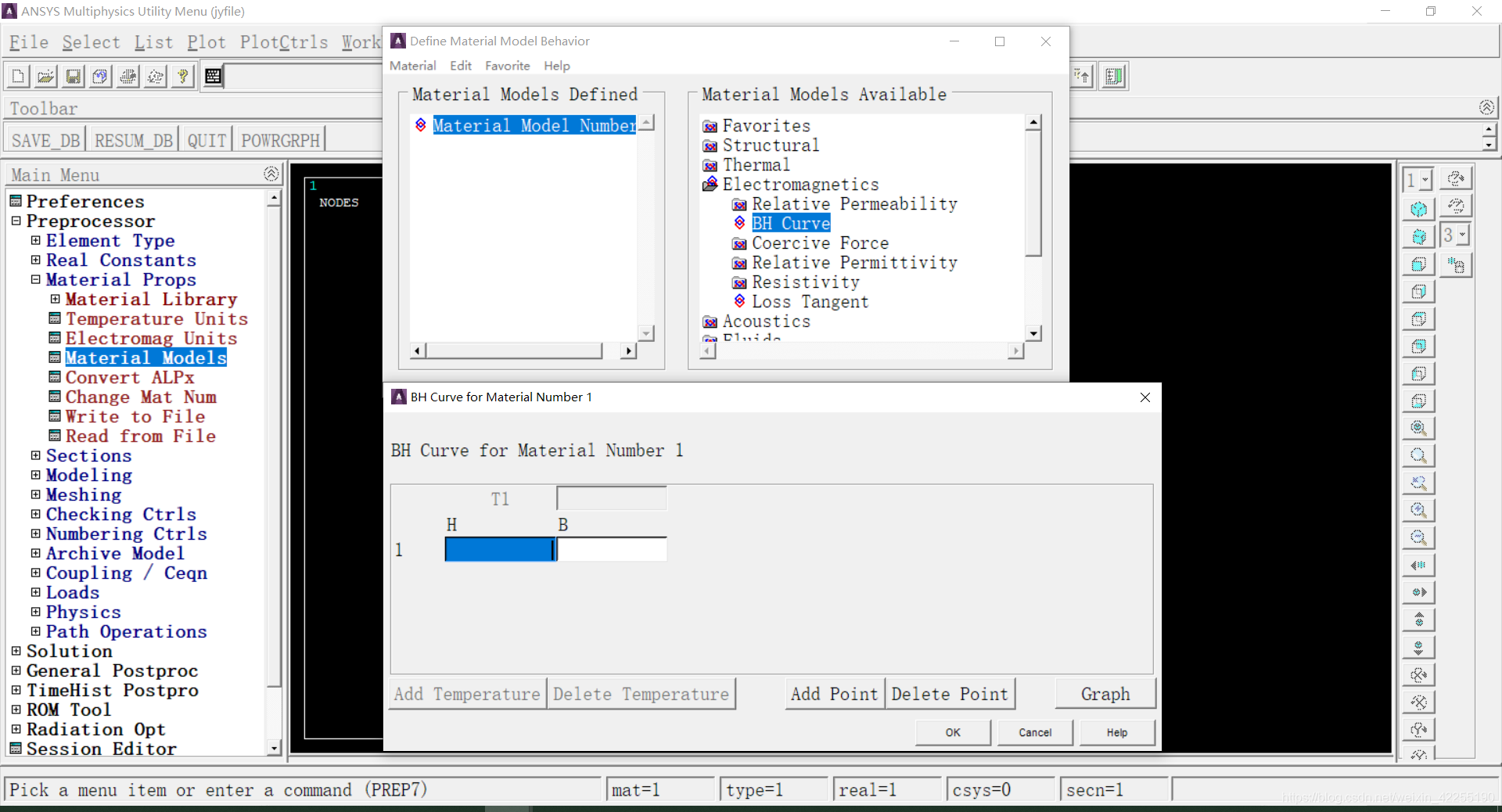This screenshot has width=1502, height=812.
Task: Click the Graph button
Action: (x=1105, y=694)
